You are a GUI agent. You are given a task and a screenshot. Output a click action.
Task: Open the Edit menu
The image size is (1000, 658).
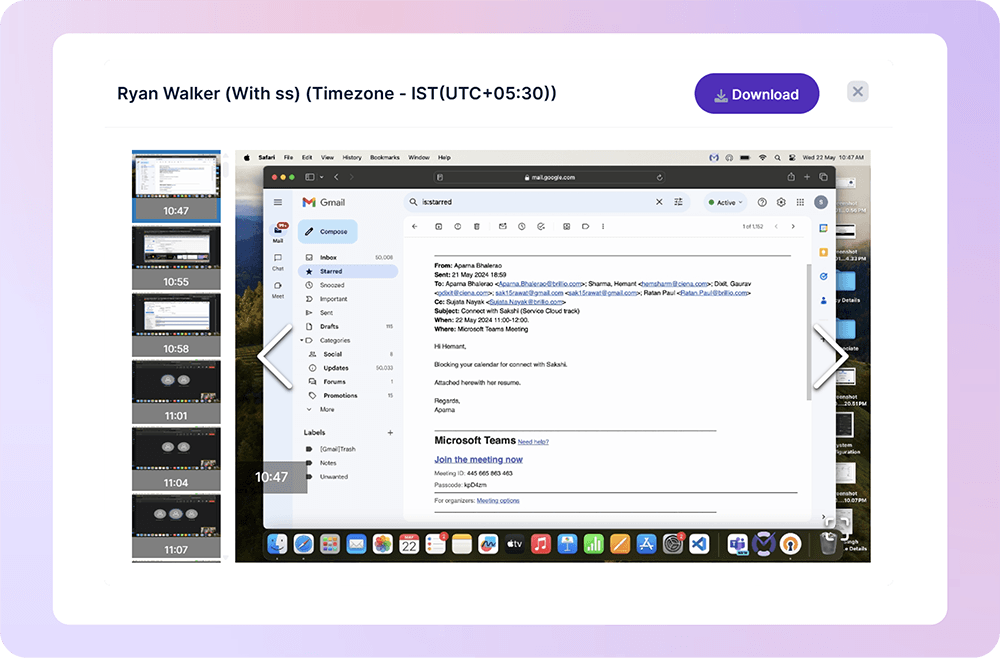(307, 157)
